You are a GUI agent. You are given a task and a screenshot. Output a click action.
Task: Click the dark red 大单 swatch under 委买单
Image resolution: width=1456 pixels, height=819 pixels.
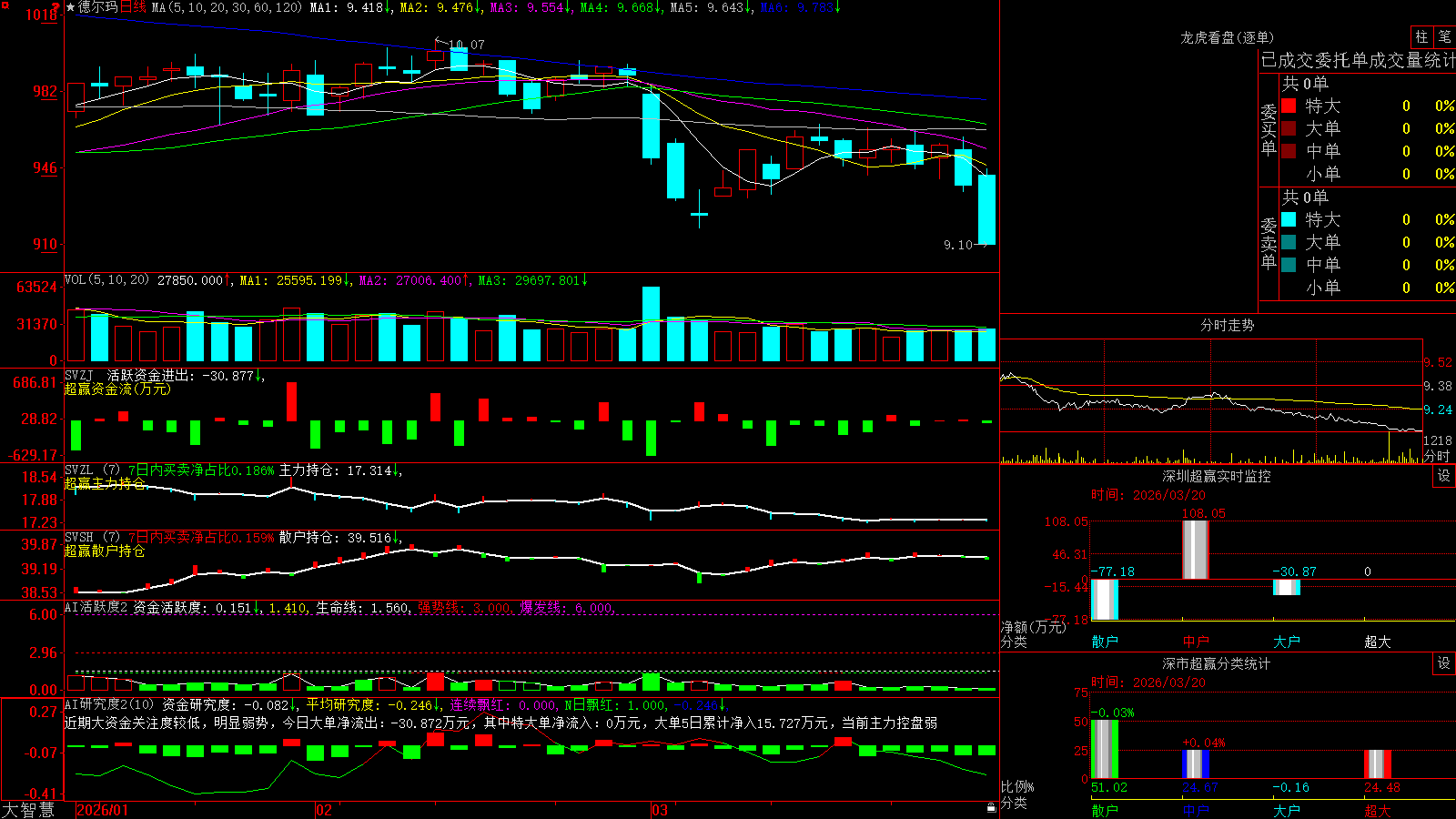1289,128
